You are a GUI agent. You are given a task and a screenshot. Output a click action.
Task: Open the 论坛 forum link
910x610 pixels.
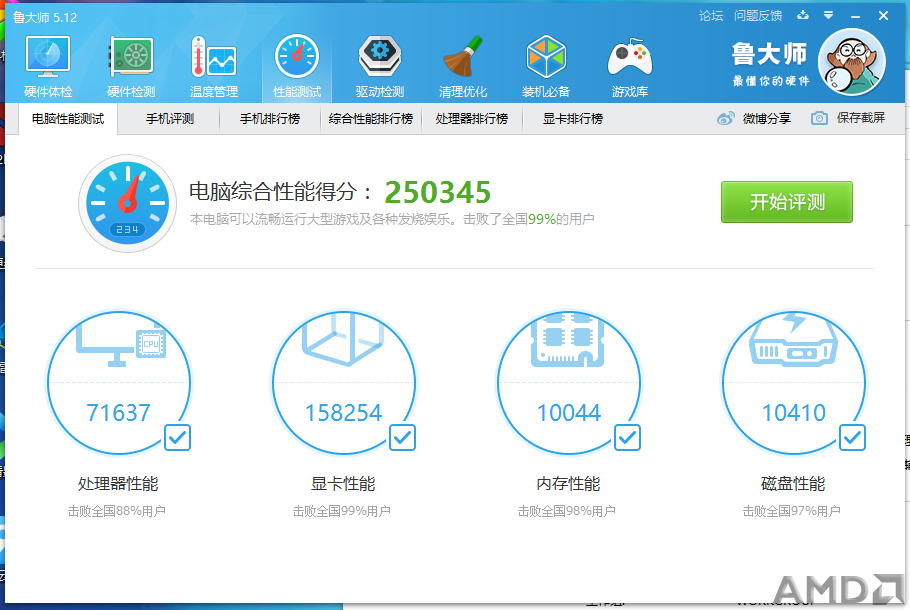click(x=711, y=16)
